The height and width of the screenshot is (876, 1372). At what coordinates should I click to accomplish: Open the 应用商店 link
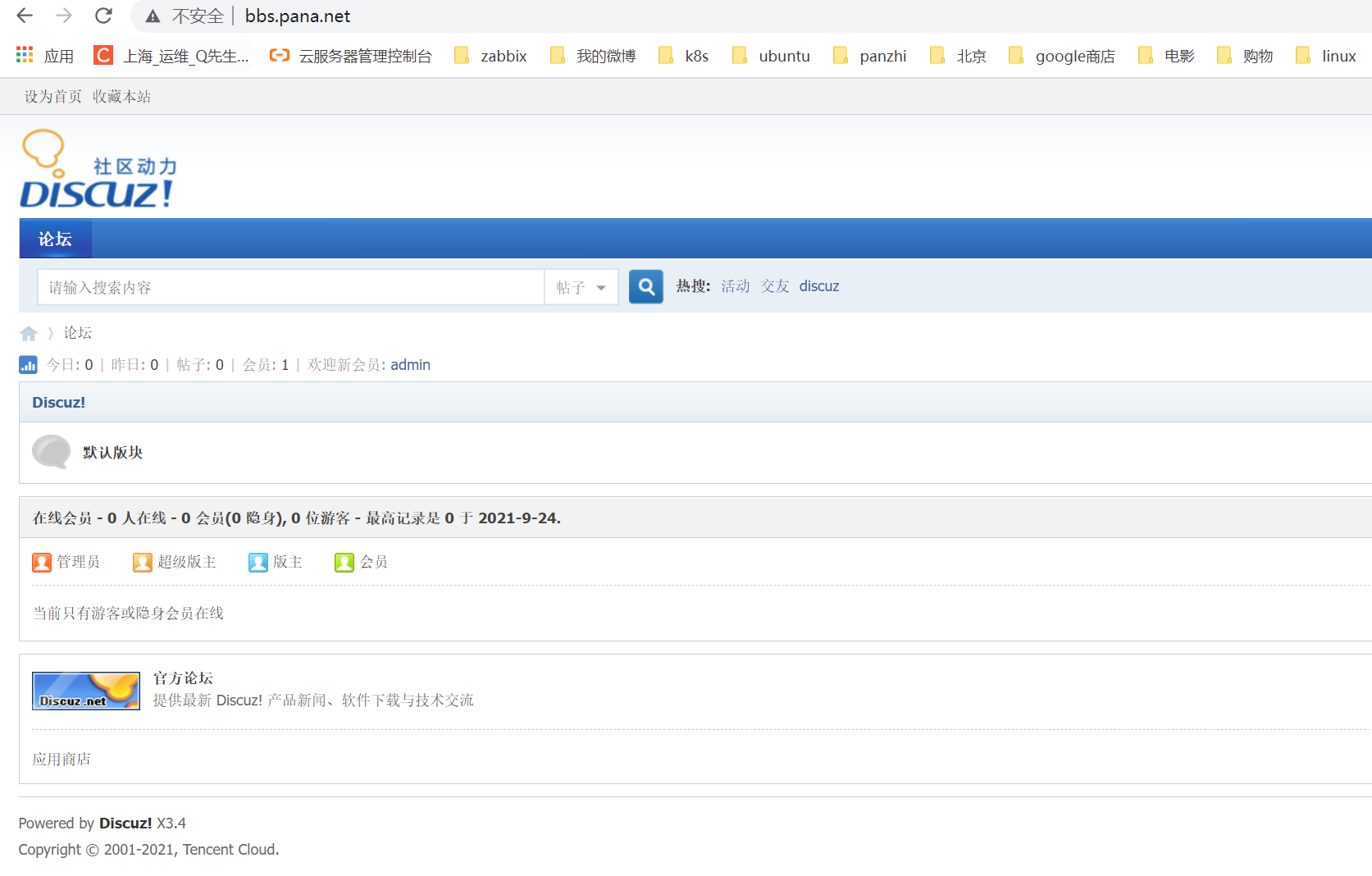[62, 760]
